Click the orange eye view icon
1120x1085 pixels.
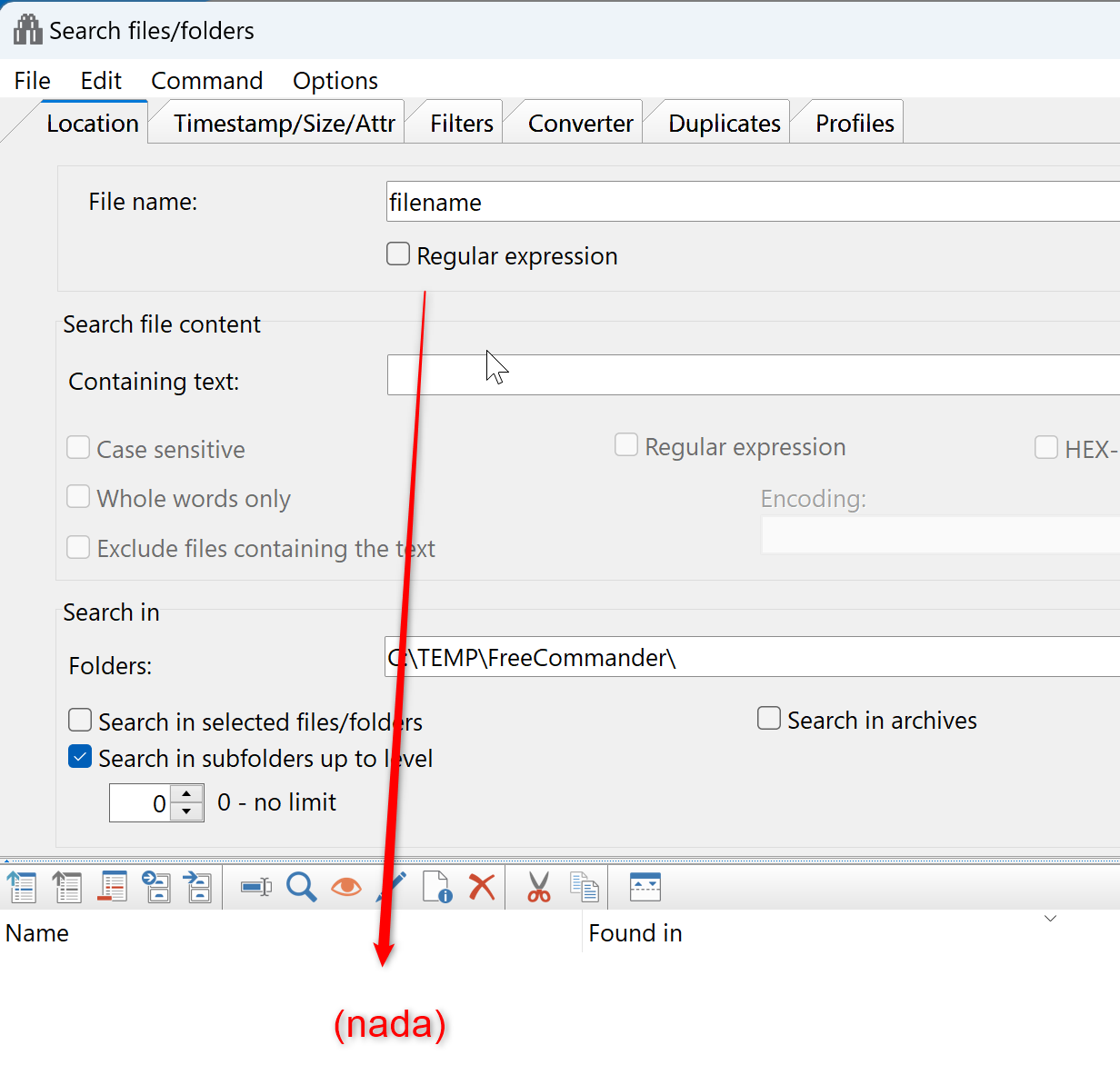point(346,886)
